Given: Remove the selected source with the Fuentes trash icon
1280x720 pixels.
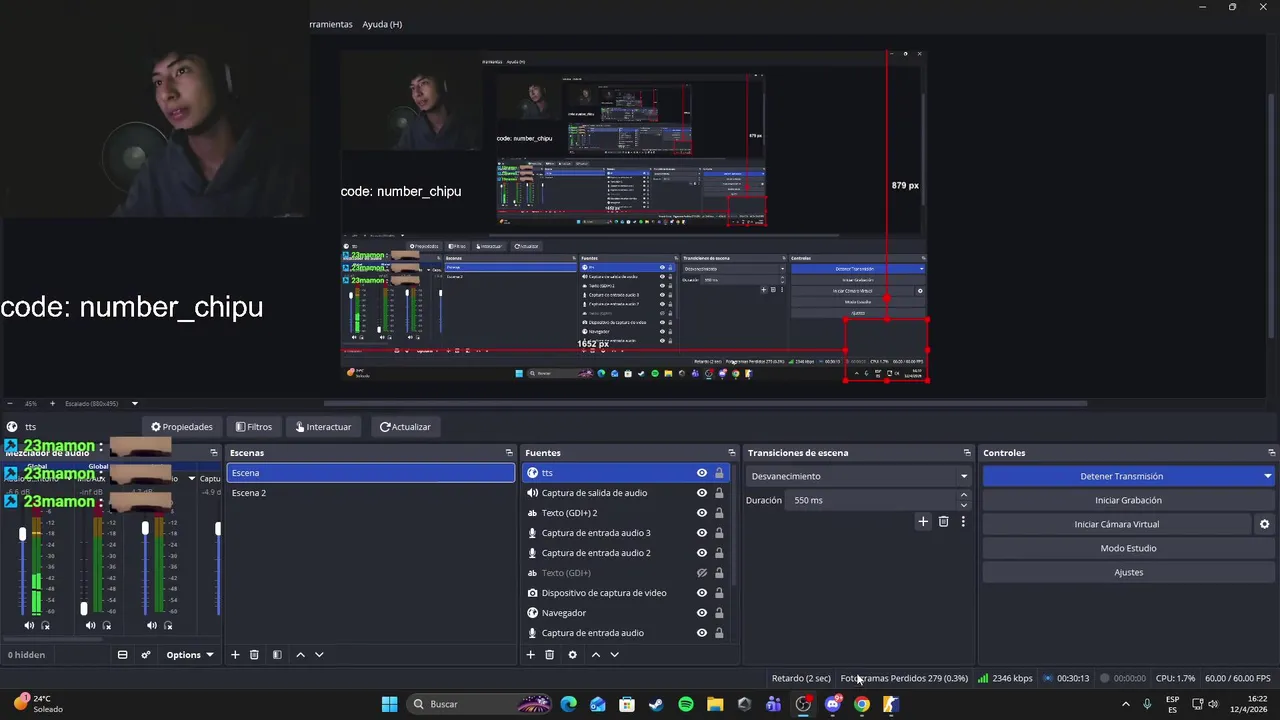Looking at the screenshot, I should pyautogui.click(x=549, y=655).
